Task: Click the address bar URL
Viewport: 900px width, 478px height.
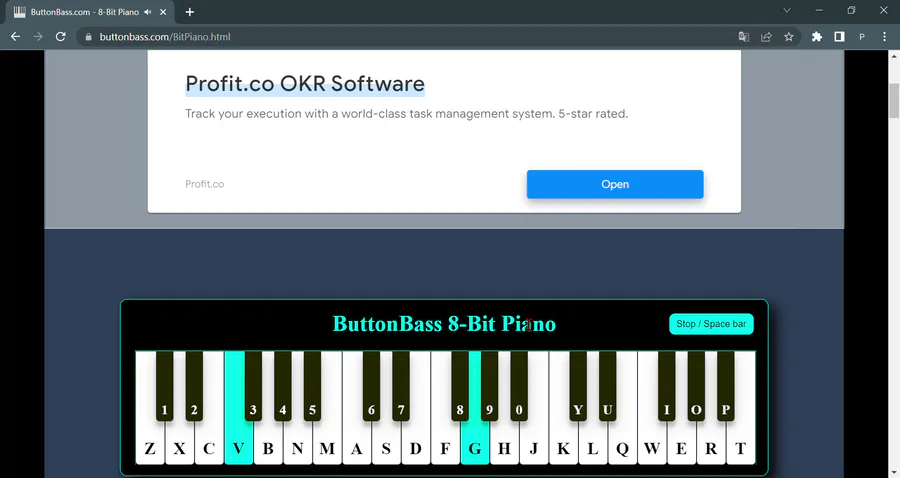Action: point(165,37)
